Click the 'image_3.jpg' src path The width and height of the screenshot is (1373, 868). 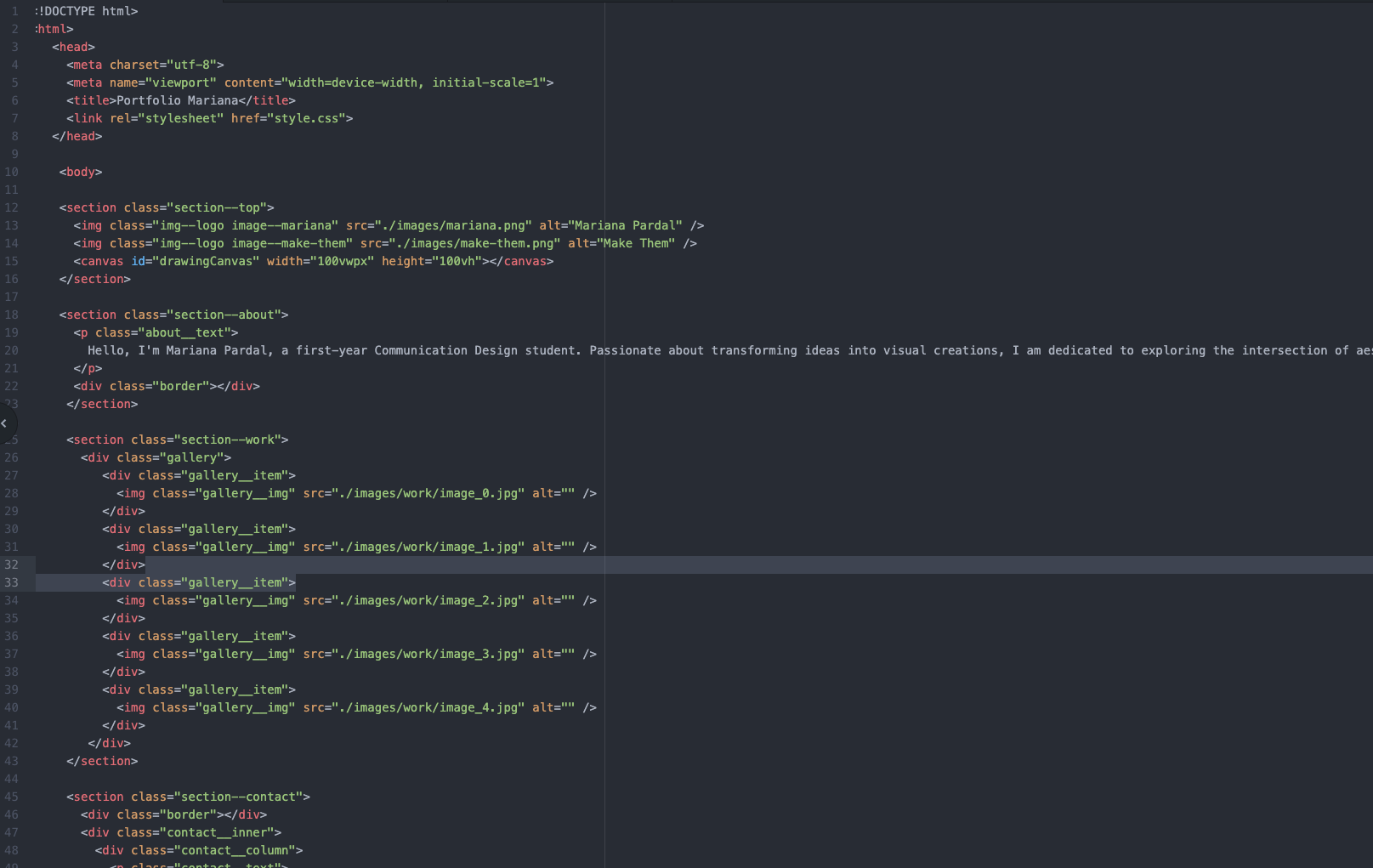pyautogui.click(x=428, y=654)
